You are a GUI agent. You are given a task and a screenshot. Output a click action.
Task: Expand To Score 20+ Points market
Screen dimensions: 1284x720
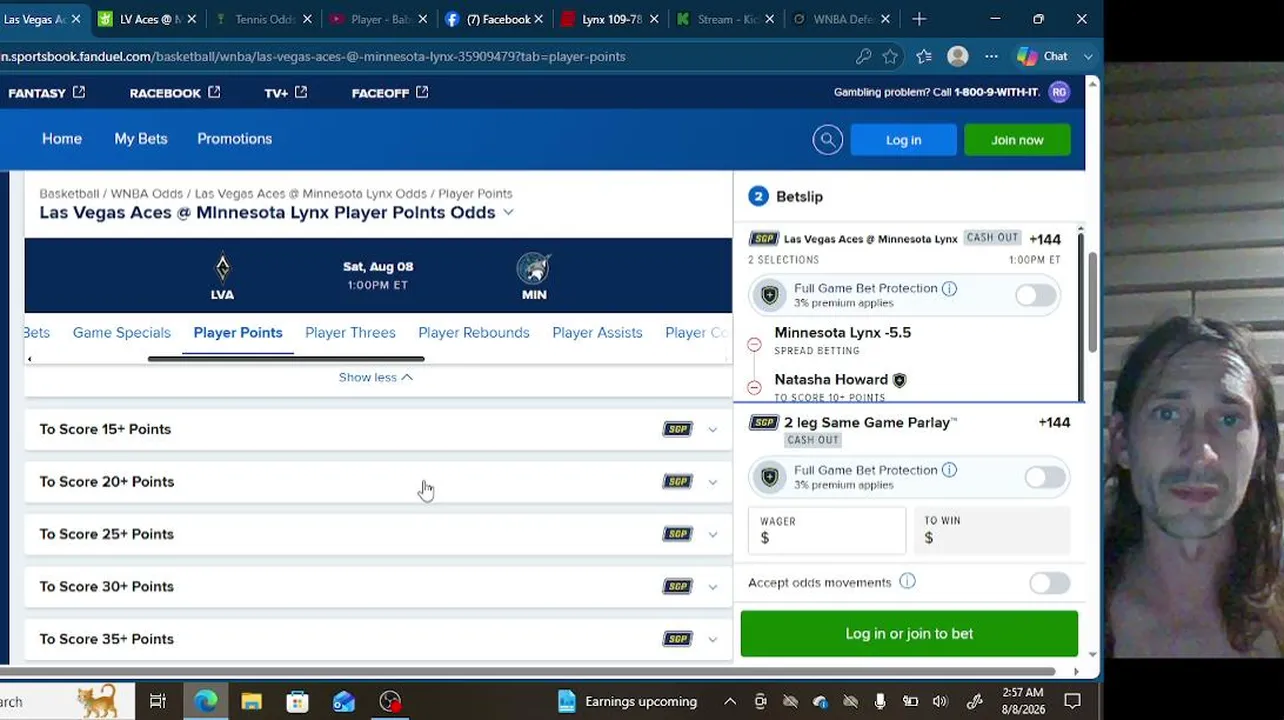(713, 482)
